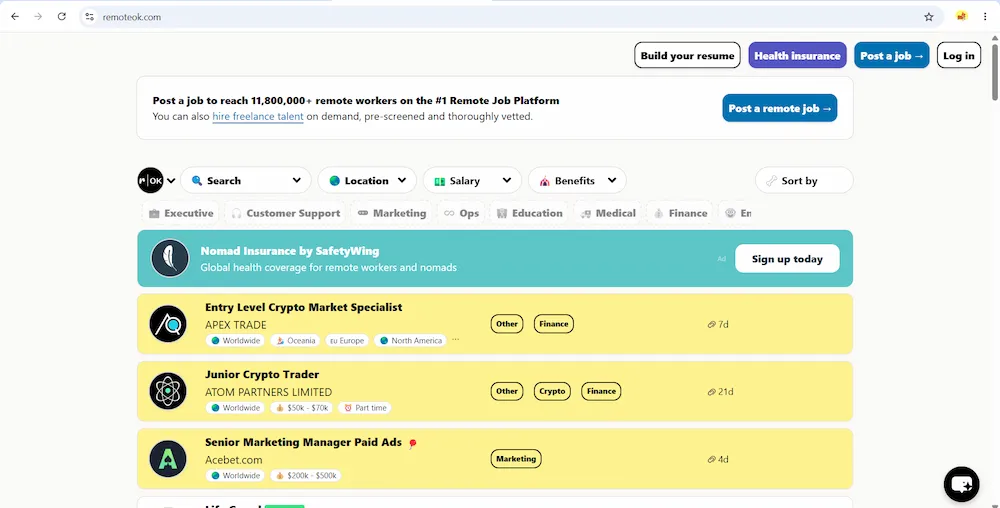The height and width of the screenshot is (508, 1000).
Task: Open the chat support bubble
Action: pyautogui.click(x=961, y=484)
